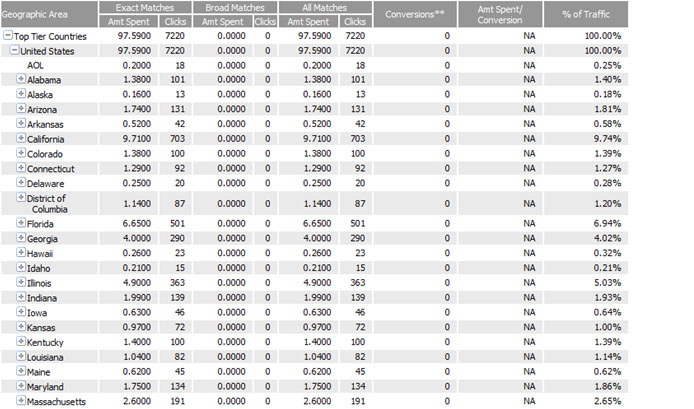Expand the Kentucky row
The image size is (694, 409).
click(21, 341)
